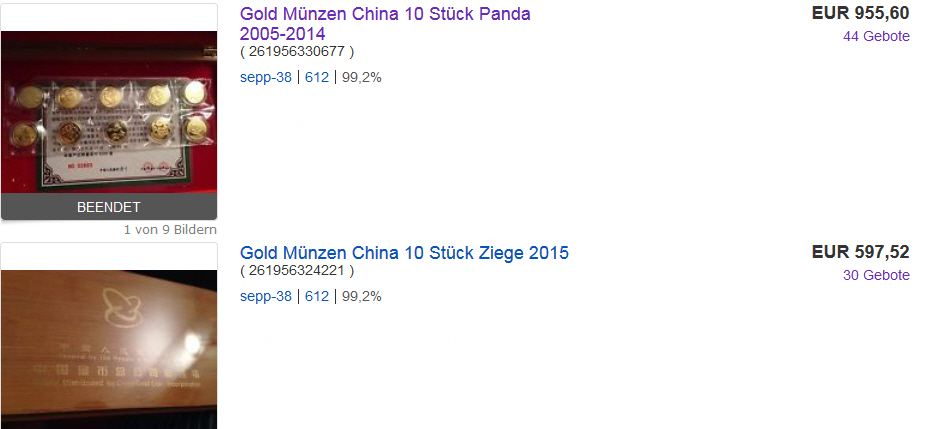Open feedback score 612 on Panda listing

[x=317, y=77]
